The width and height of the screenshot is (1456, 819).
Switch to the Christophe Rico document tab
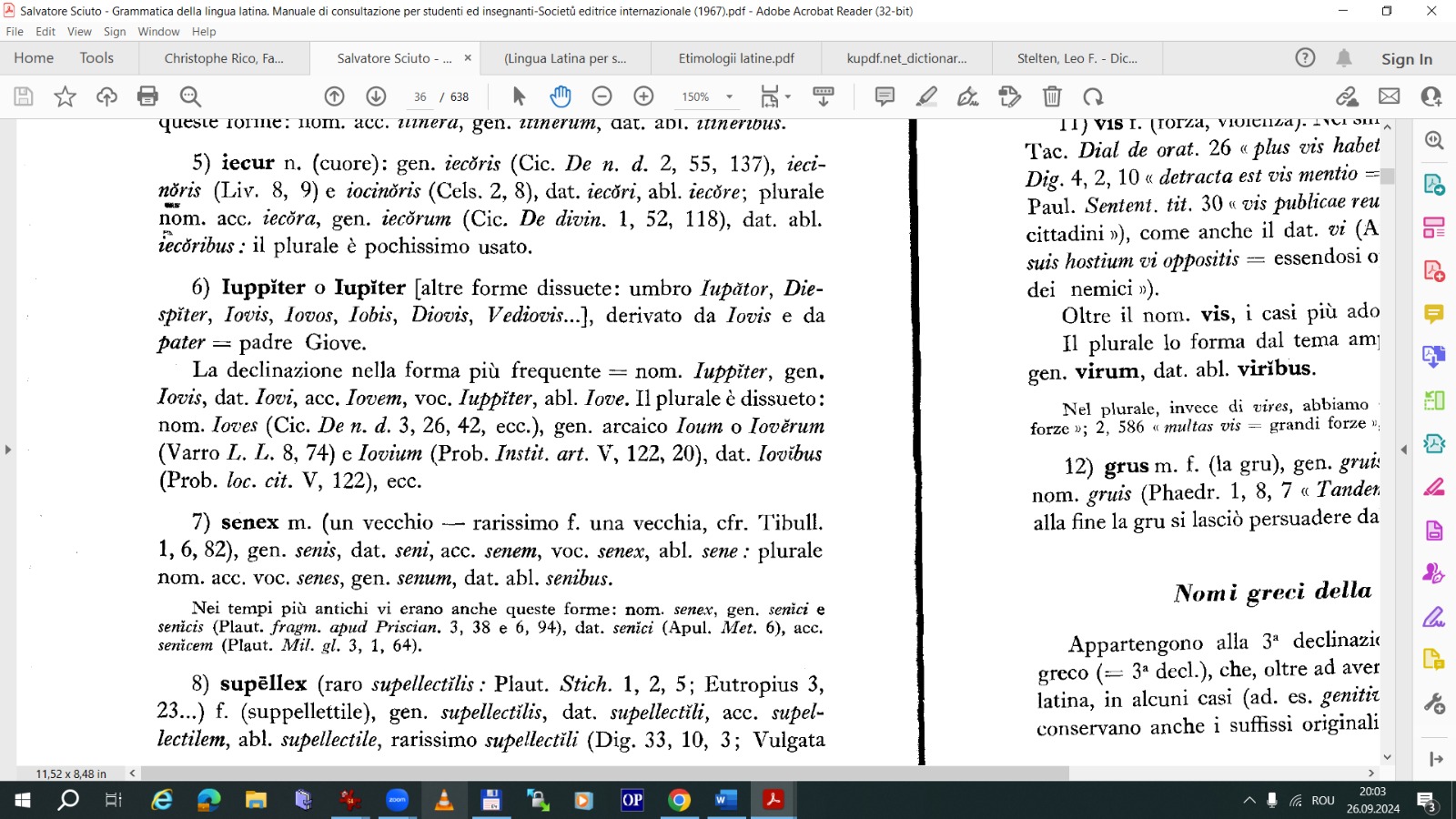click(x=224, y=58)
